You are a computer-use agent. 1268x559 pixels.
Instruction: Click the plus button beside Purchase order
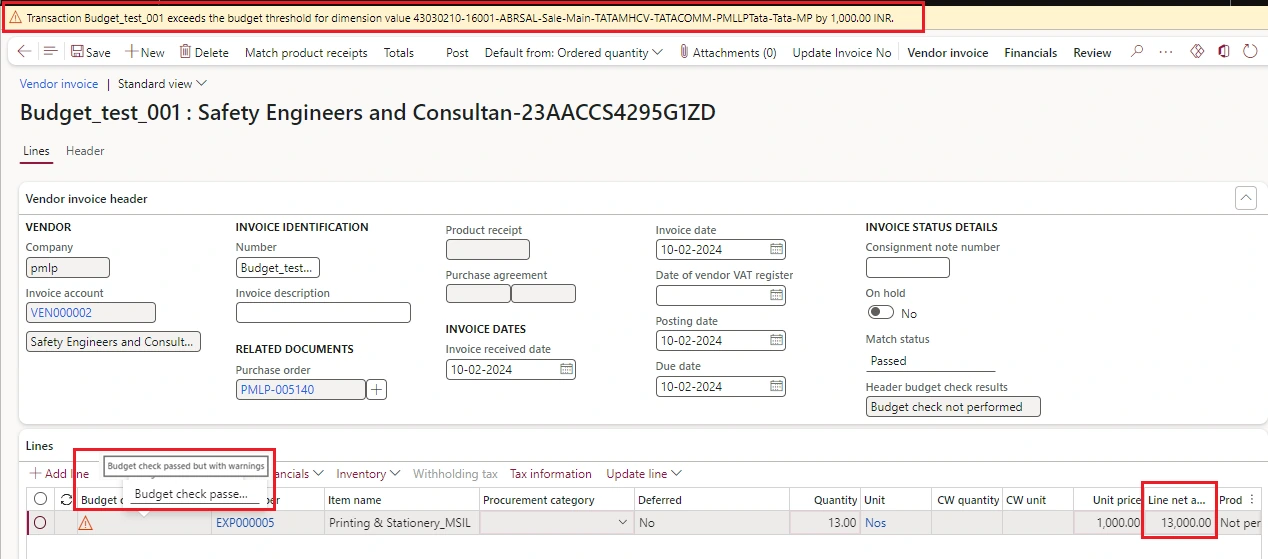point(376,389)
